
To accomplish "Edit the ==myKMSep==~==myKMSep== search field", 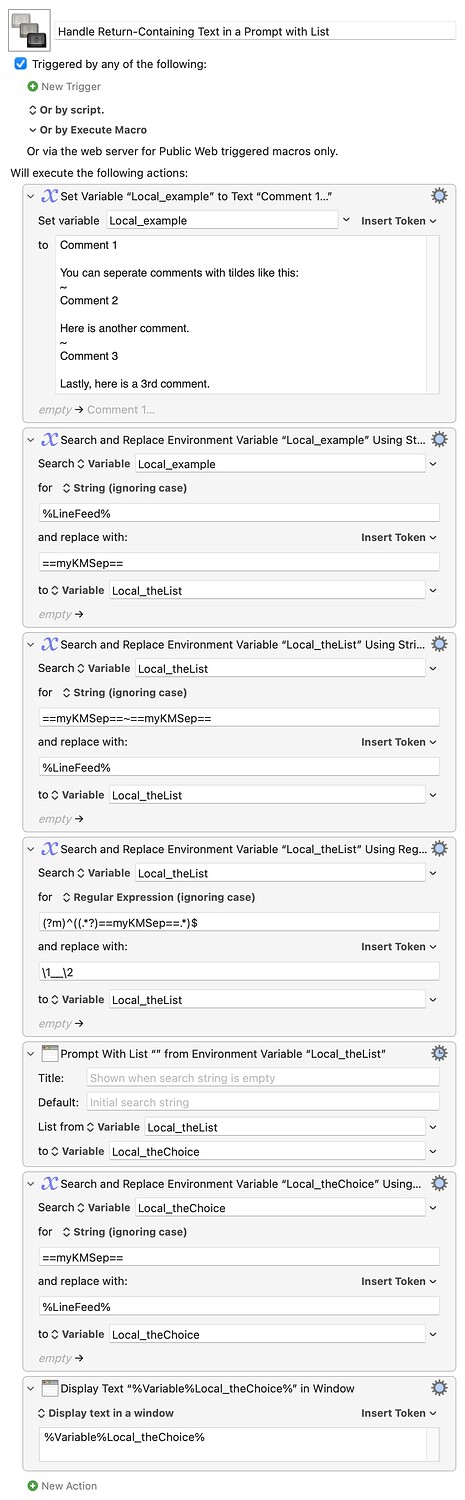I will 238,717.
